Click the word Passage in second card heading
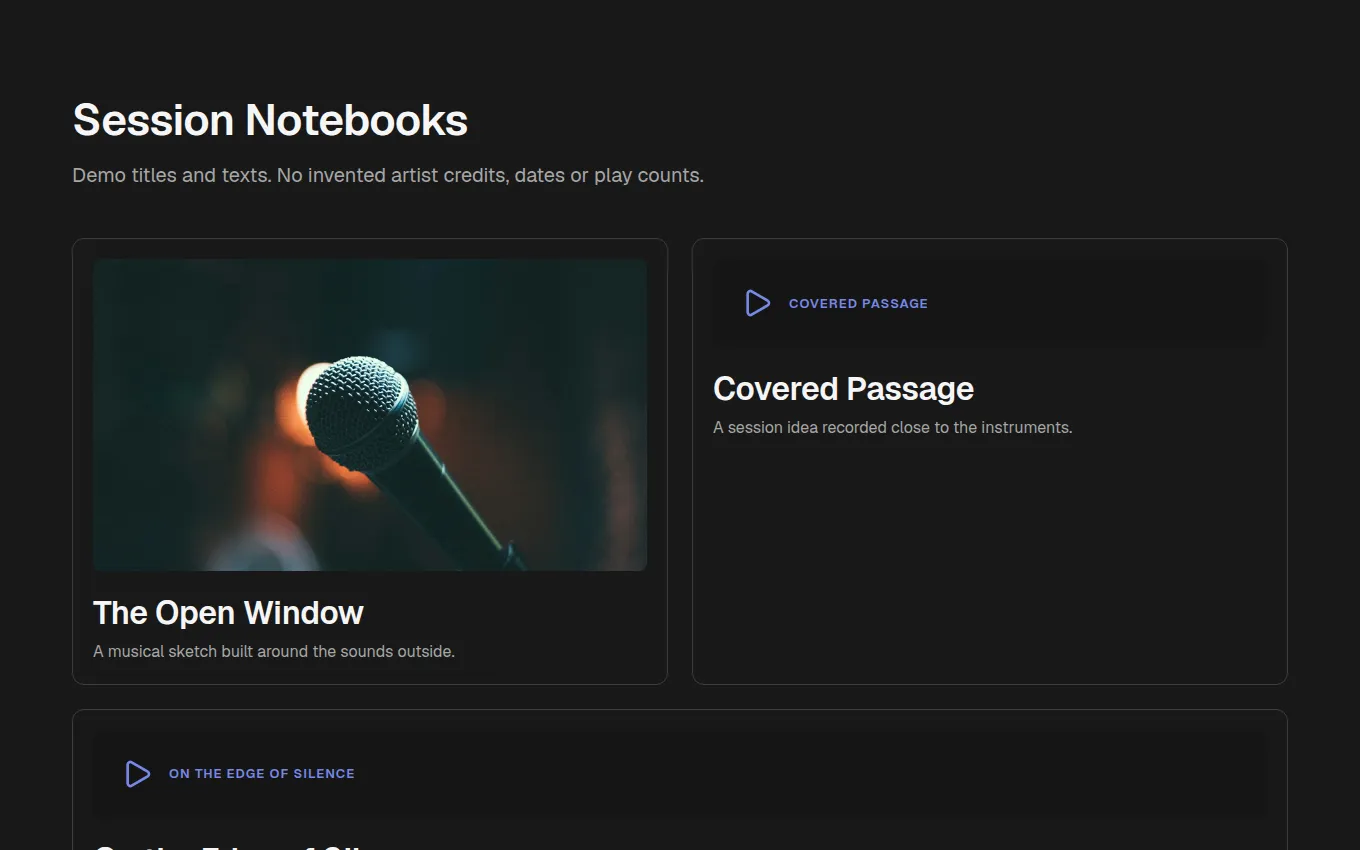1360x850 pixels. click(x=910, y=388)
